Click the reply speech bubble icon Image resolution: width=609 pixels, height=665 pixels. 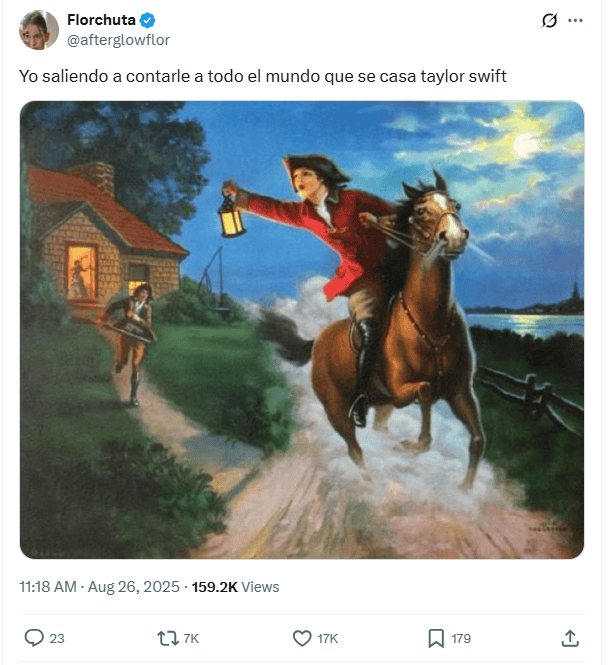point(34,638)
